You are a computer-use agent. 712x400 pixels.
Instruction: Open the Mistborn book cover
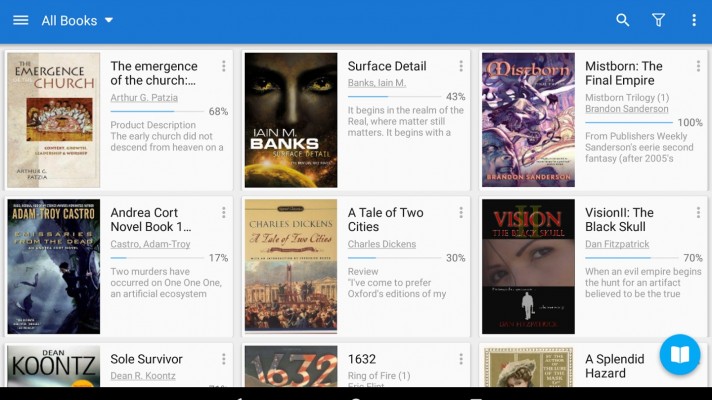click(528, 119)
